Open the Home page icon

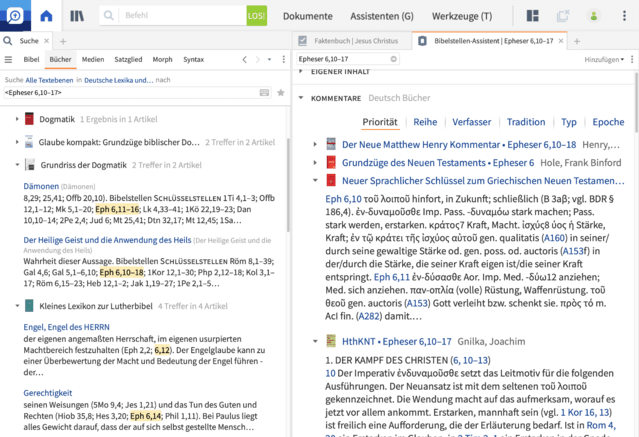(47, 16)
